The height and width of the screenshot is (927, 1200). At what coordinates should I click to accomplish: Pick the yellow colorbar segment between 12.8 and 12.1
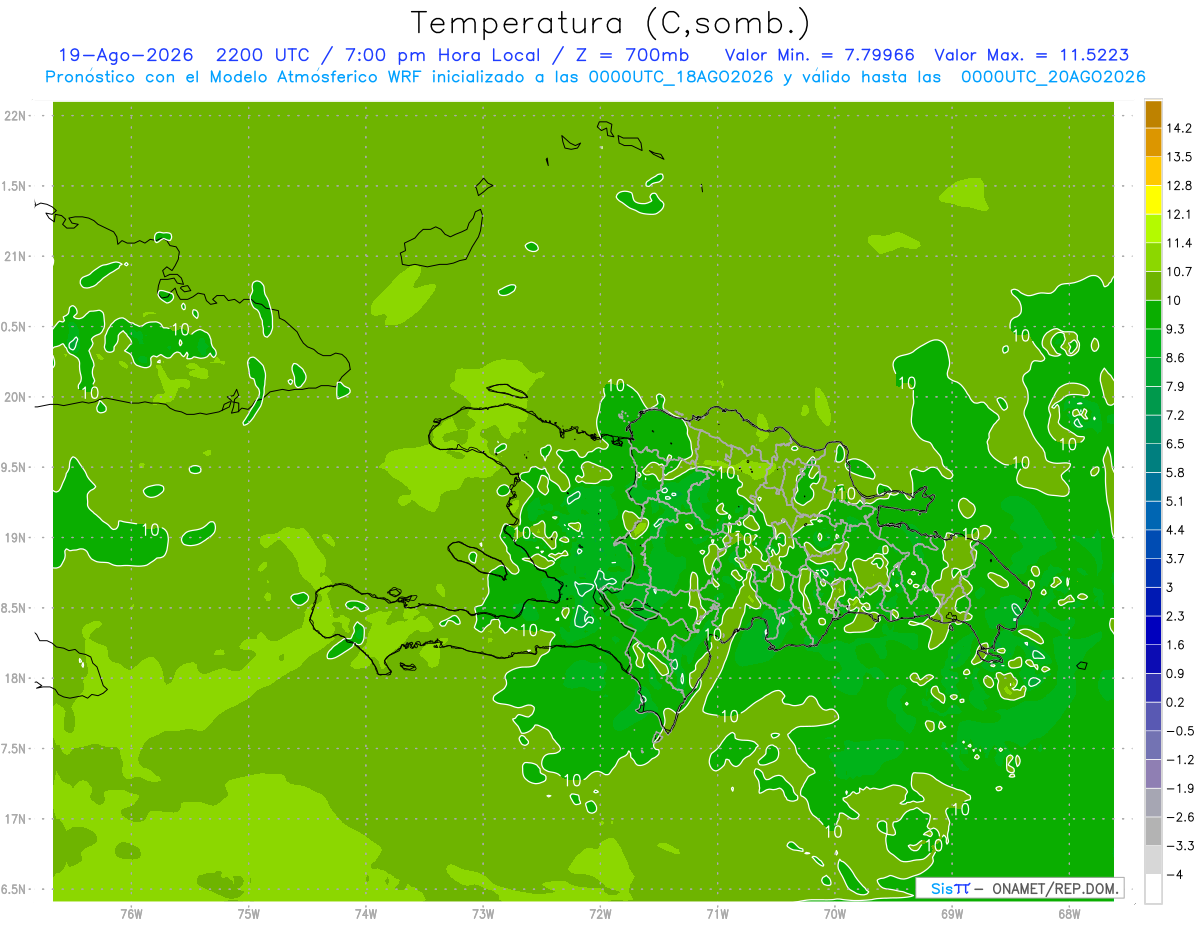tap(1153, 200)
